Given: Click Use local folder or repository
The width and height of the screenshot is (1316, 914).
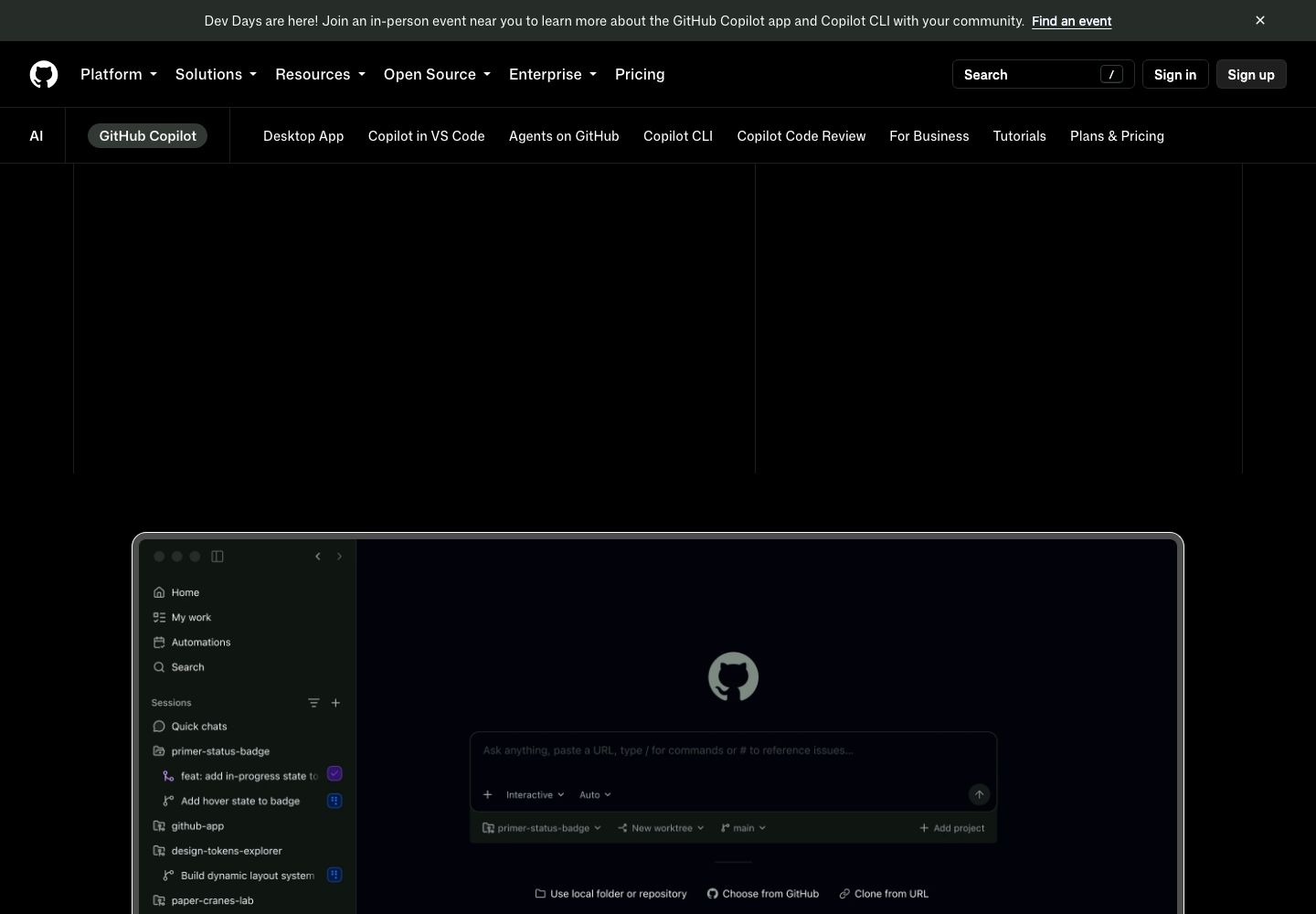Looking at the screenshot, I should tap(610, 894).
